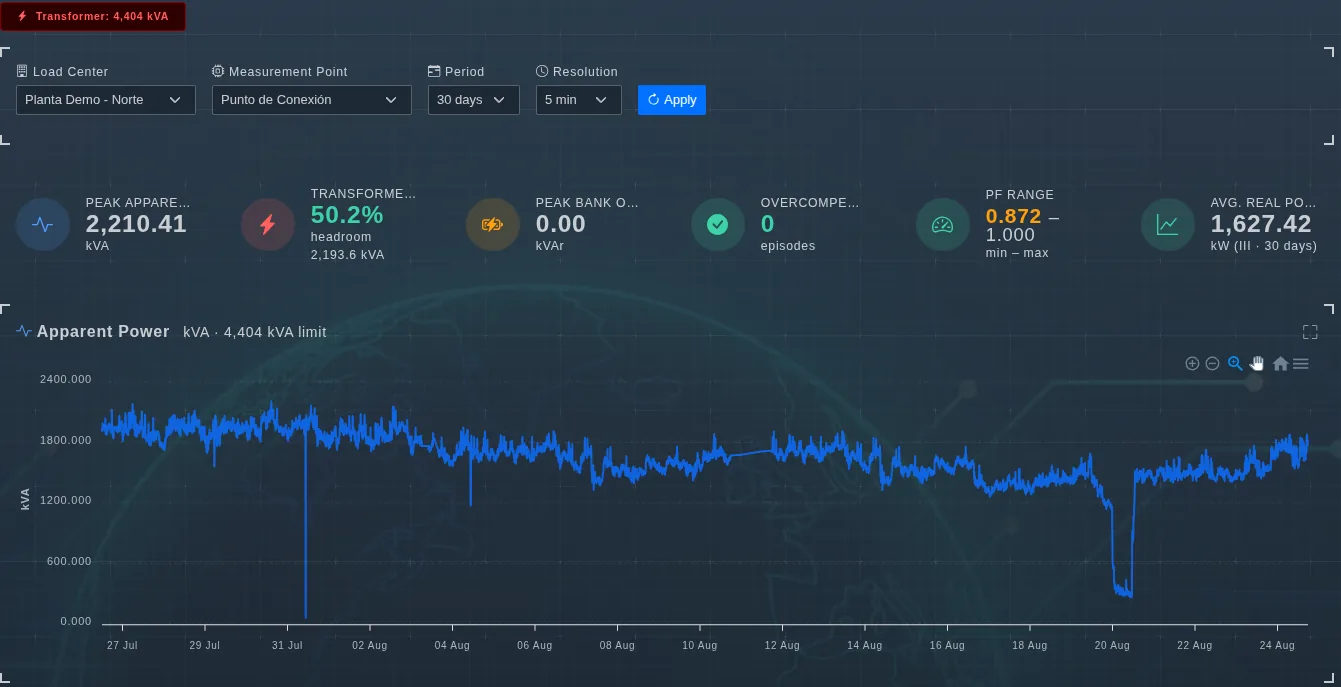The height and width of the screenshot is (687, 1341).
Task: Click the 12 Aug axis label
Action: coord(782,646)
